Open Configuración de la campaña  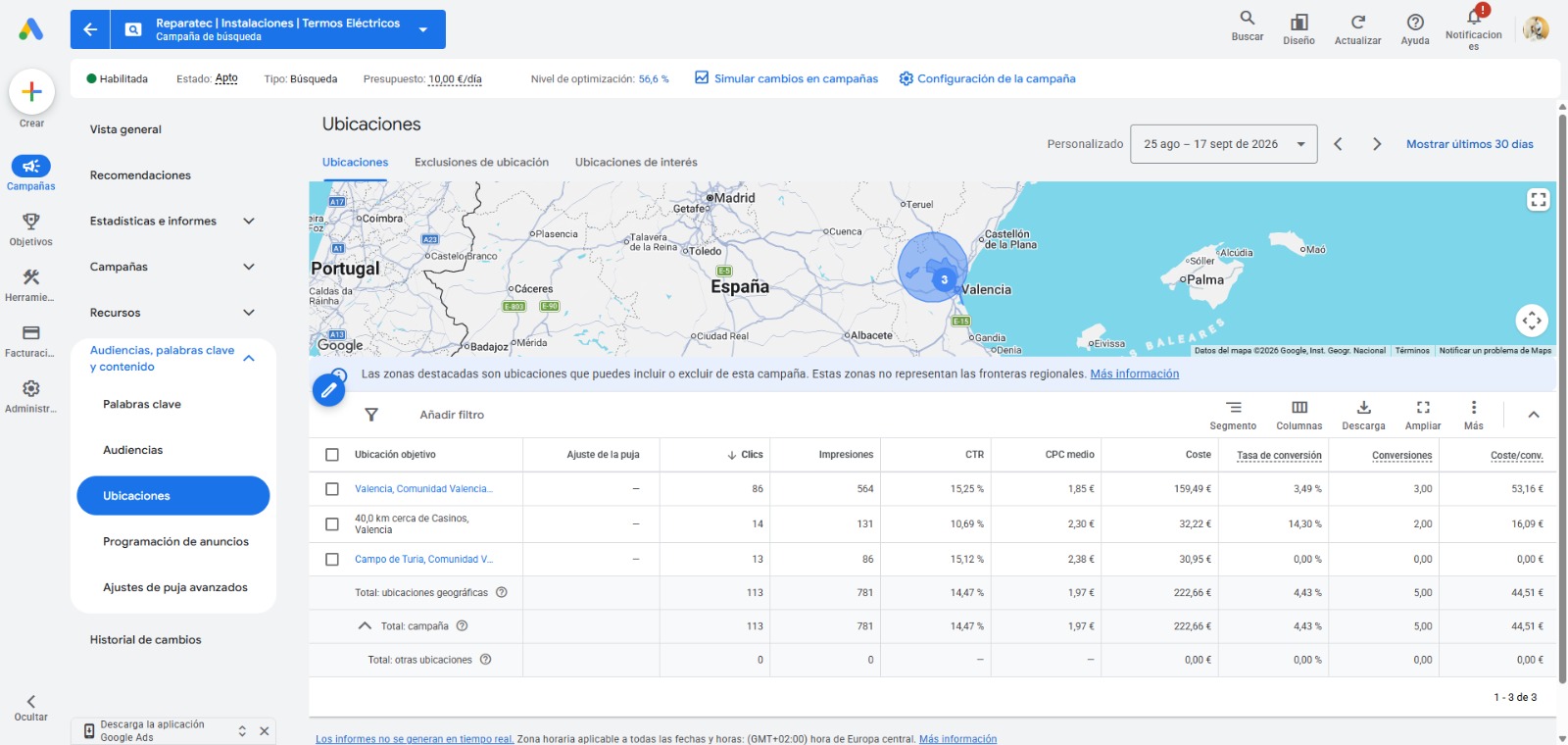click(x=987, y=78)
